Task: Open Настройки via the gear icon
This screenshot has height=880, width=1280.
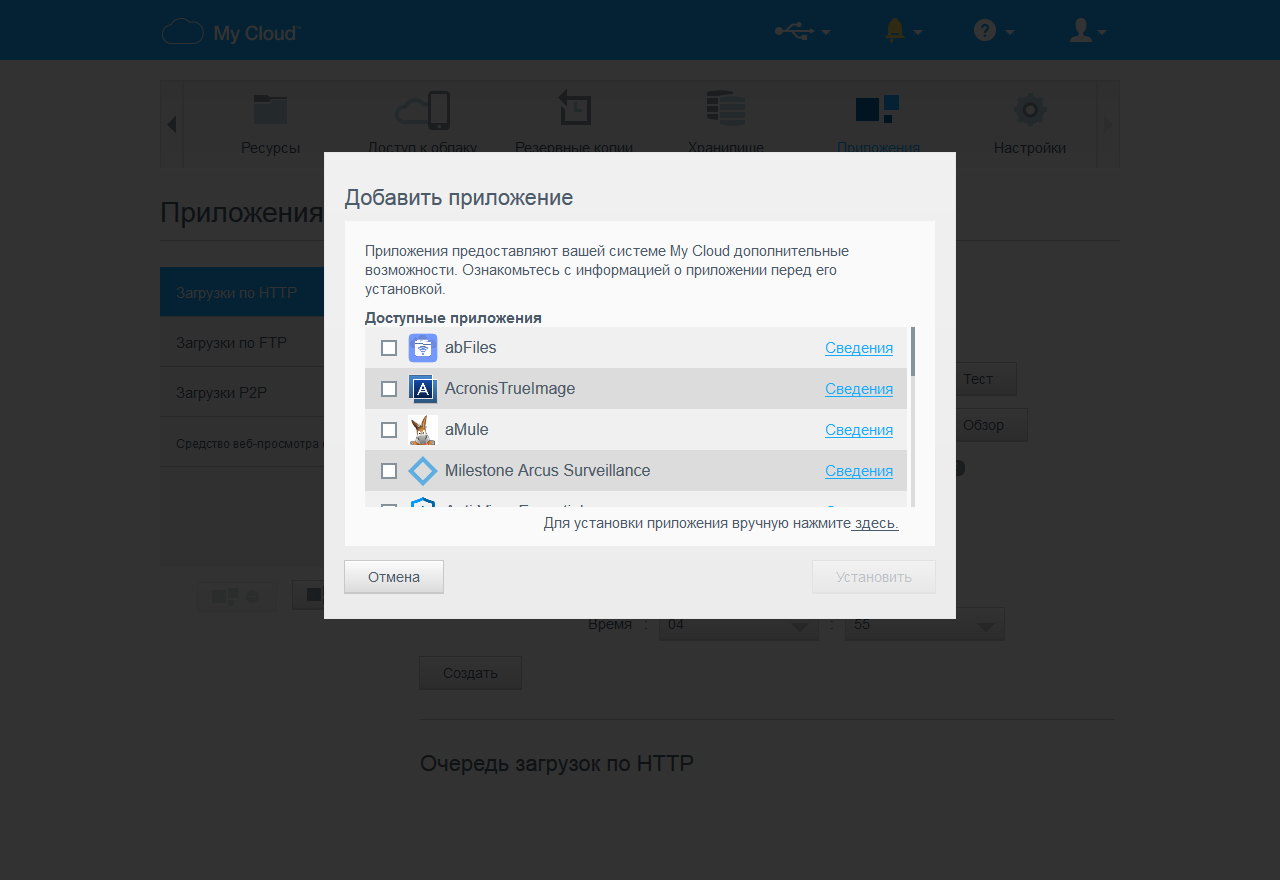Action: coord(1030,110)
